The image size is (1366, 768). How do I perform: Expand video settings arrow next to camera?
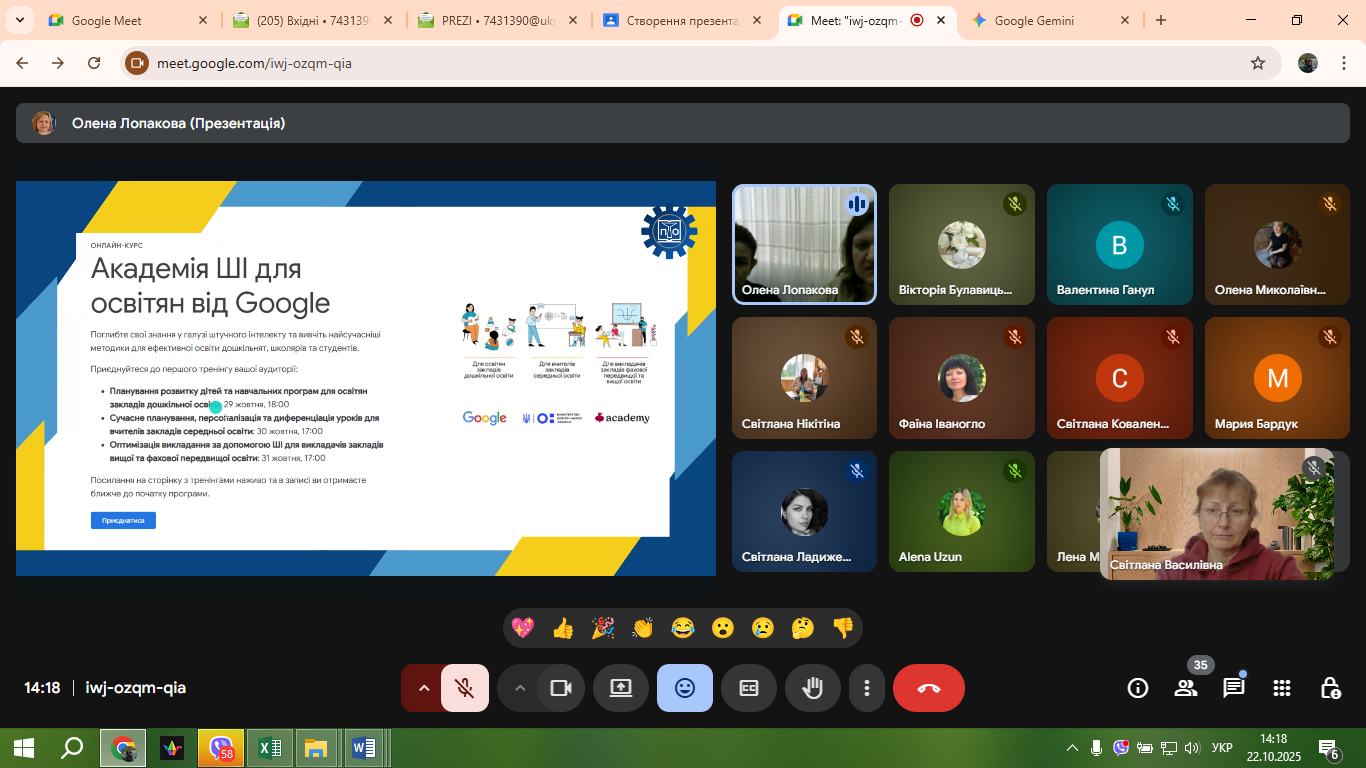pos(519,688)
